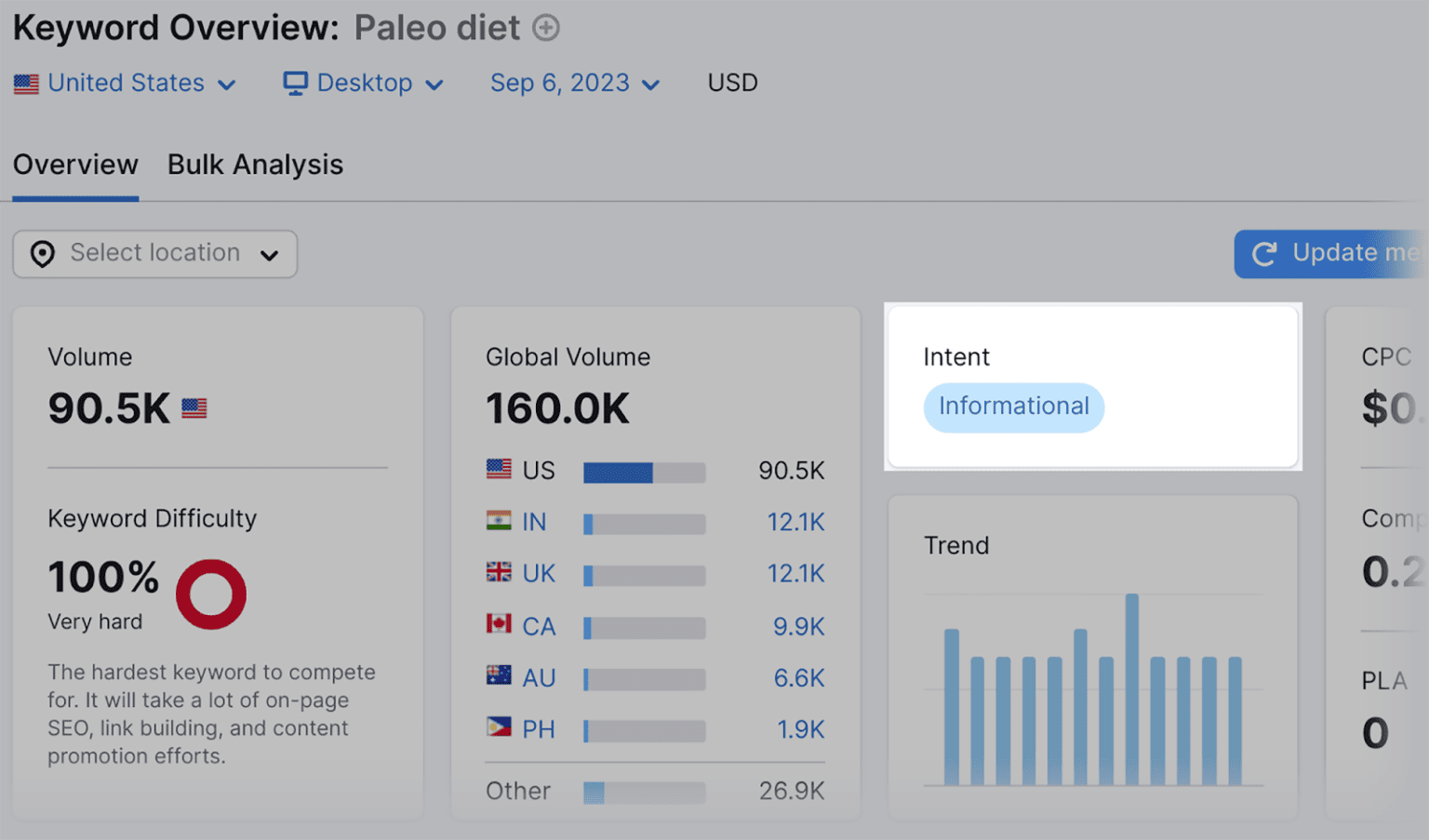This screenshot has height=840, width=1429.
Task: Select the Informational intent badge
Action: click(1013, 407)
